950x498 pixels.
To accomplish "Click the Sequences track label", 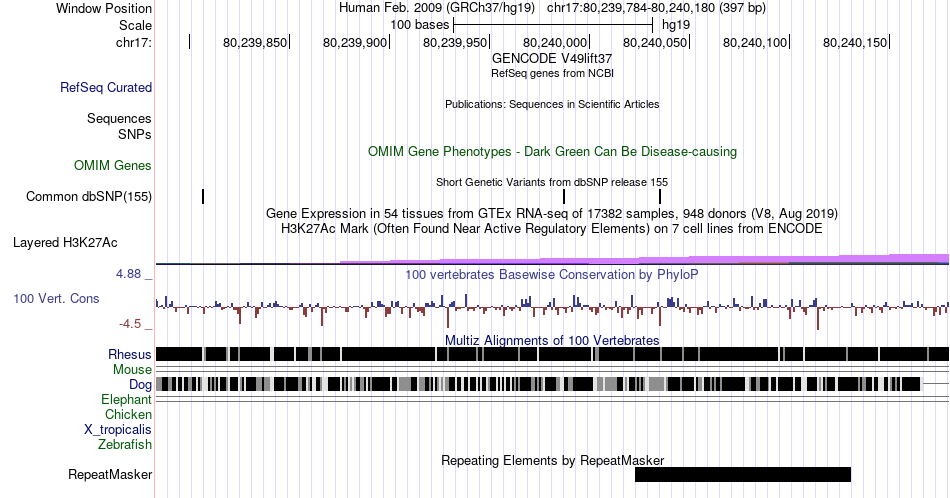I will [119, 118].
